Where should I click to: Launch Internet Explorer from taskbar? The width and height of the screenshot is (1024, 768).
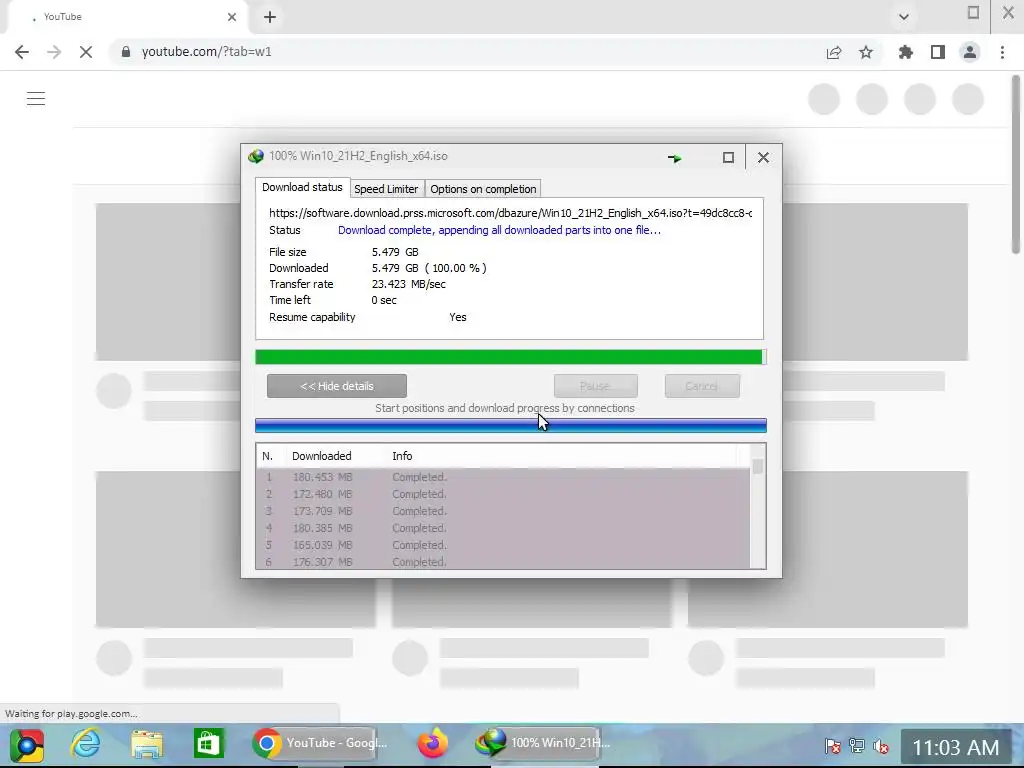[86, 744]
